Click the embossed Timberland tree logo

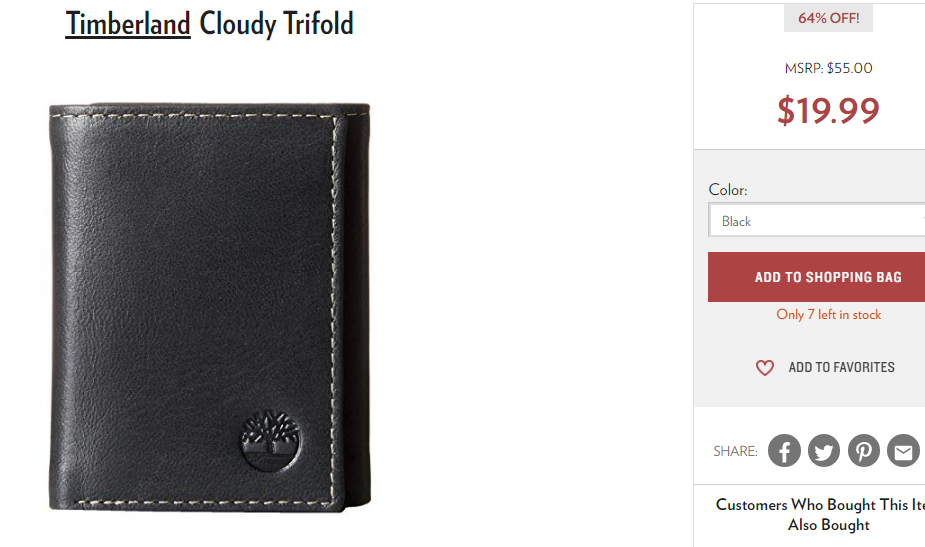(271, 441)
